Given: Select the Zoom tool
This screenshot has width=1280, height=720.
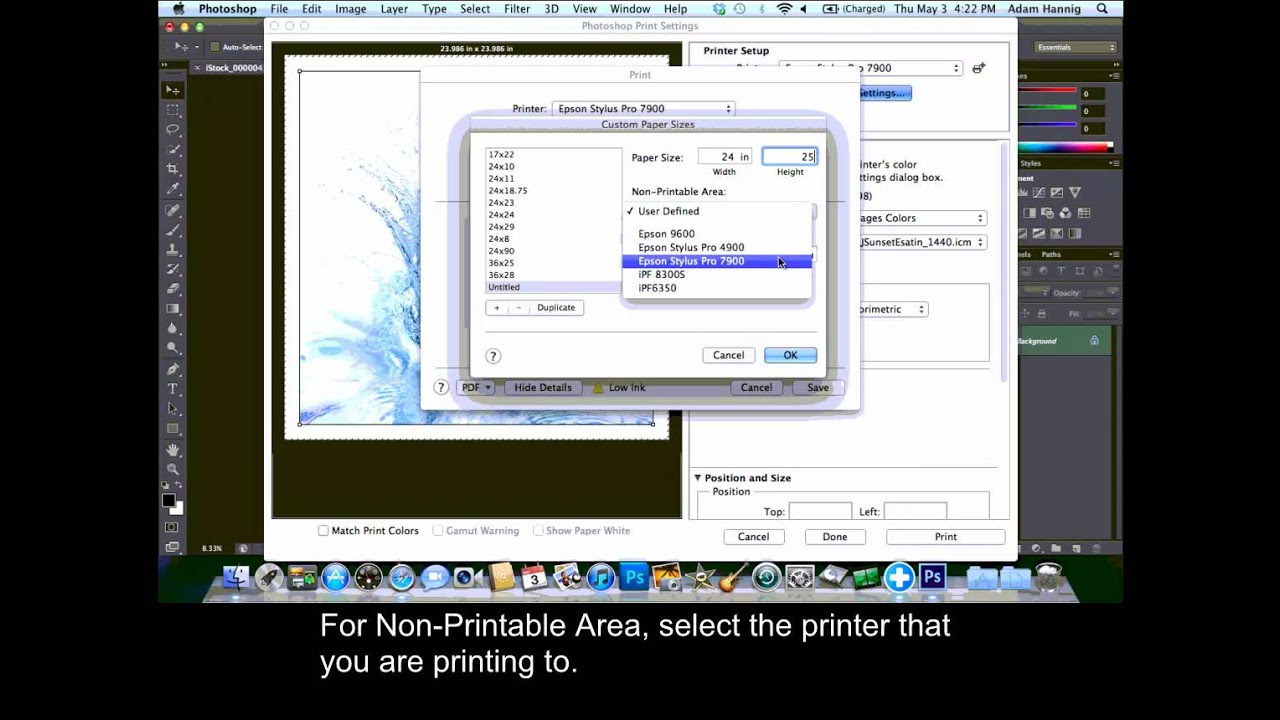Looking at the screenshot, I should click(x=173, y=470).
